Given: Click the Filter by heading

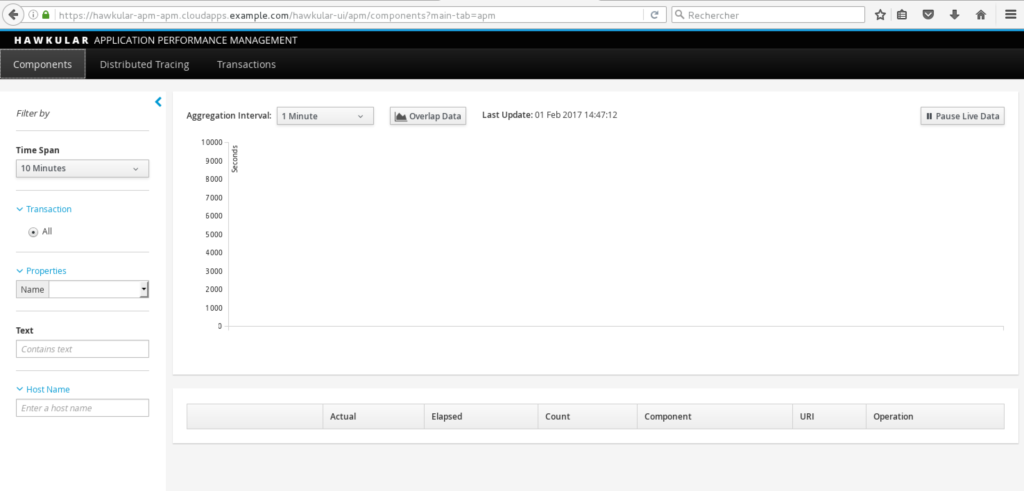Looking at the screenshot, I should (33, 114).
